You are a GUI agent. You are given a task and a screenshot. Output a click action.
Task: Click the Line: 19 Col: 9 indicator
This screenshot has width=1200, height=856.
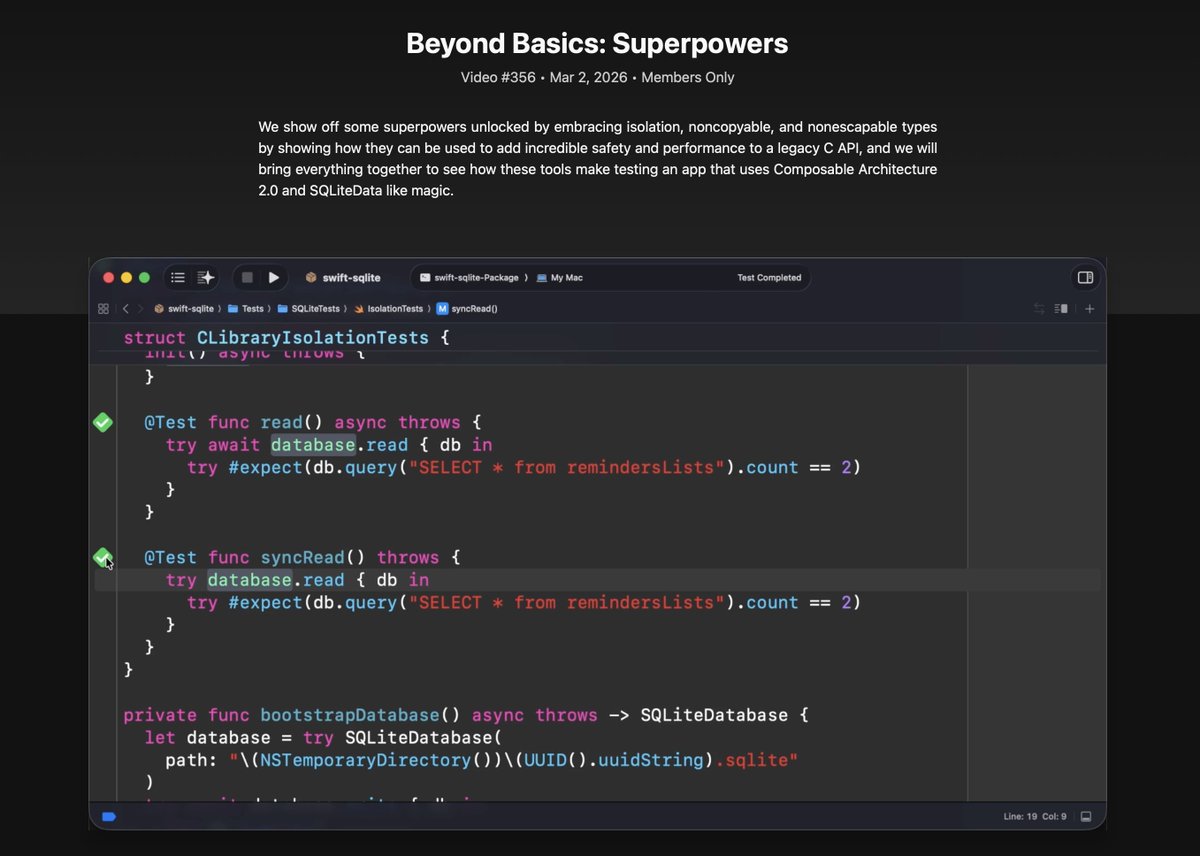point(1035,817)
